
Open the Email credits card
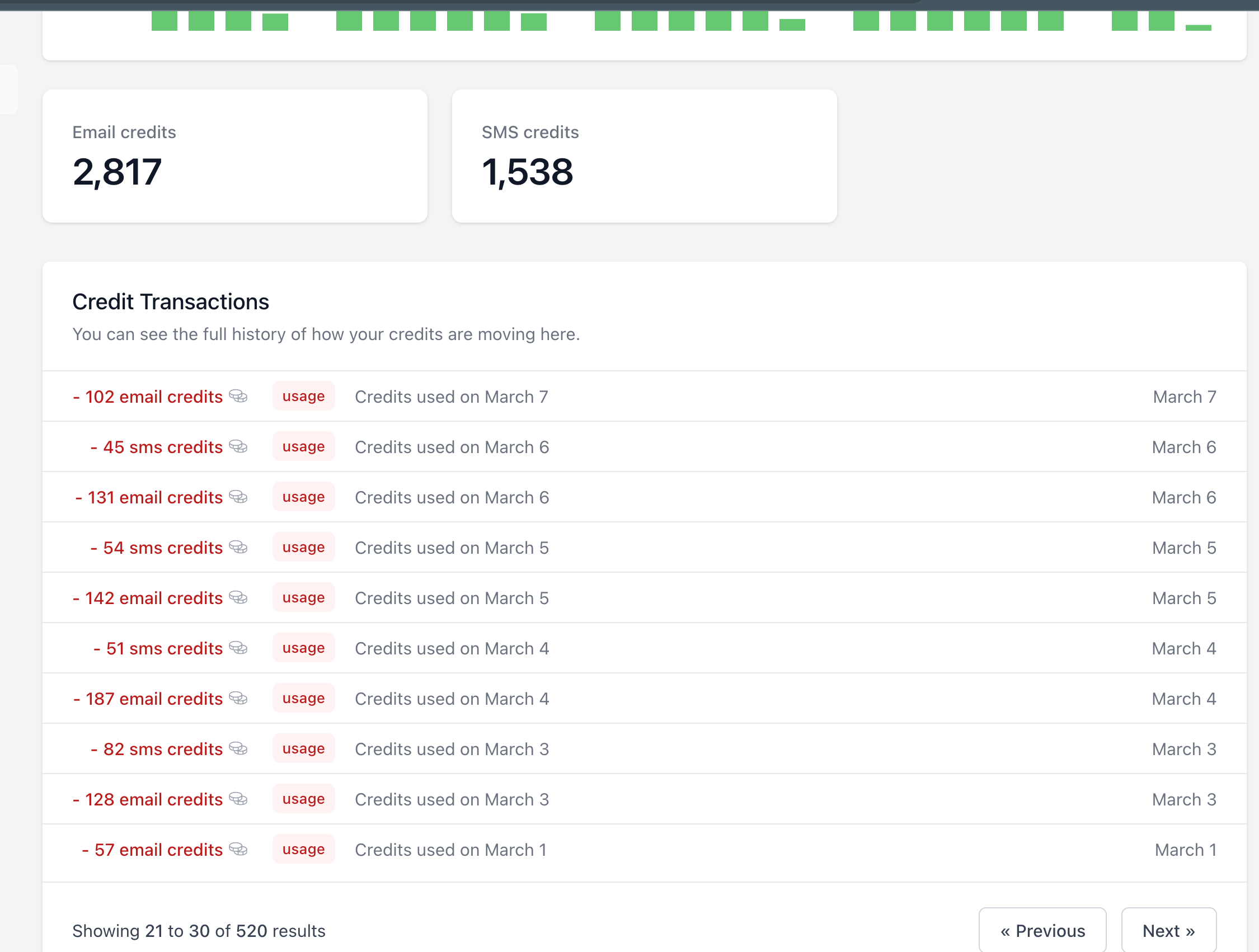[x=234, y=156]
